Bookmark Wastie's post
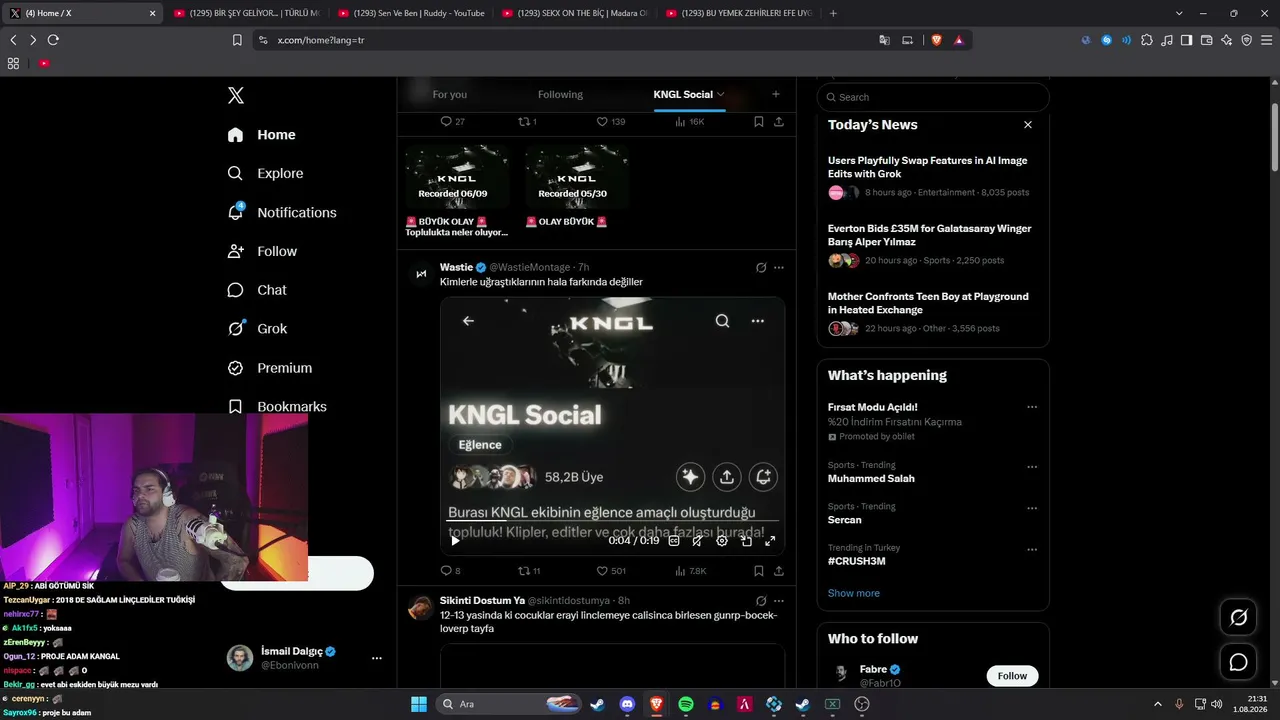The image size is (1280, 720). coord(759,571)
